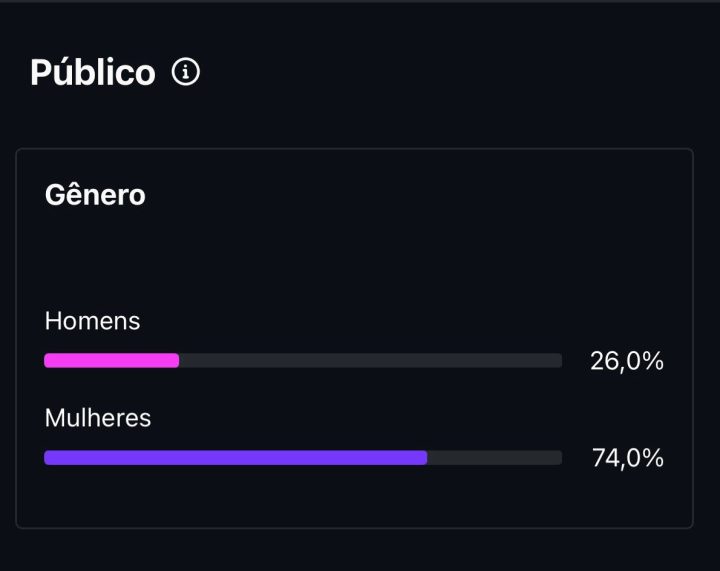Click the far right end of the Mulheres track
Viewport: 720px width, 571px height.
tap(558, 458)
